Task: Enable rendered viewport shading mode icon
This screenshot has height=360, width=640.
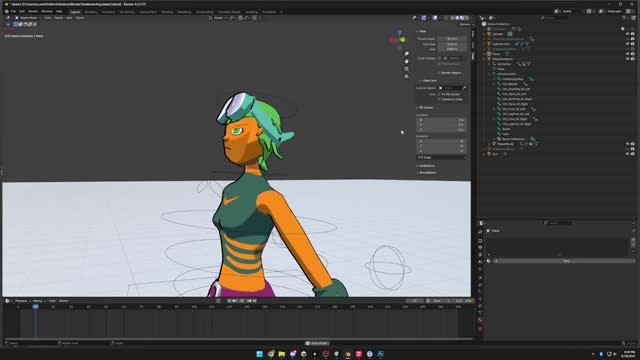Action: pyautogui.click(x=466, y=18)
